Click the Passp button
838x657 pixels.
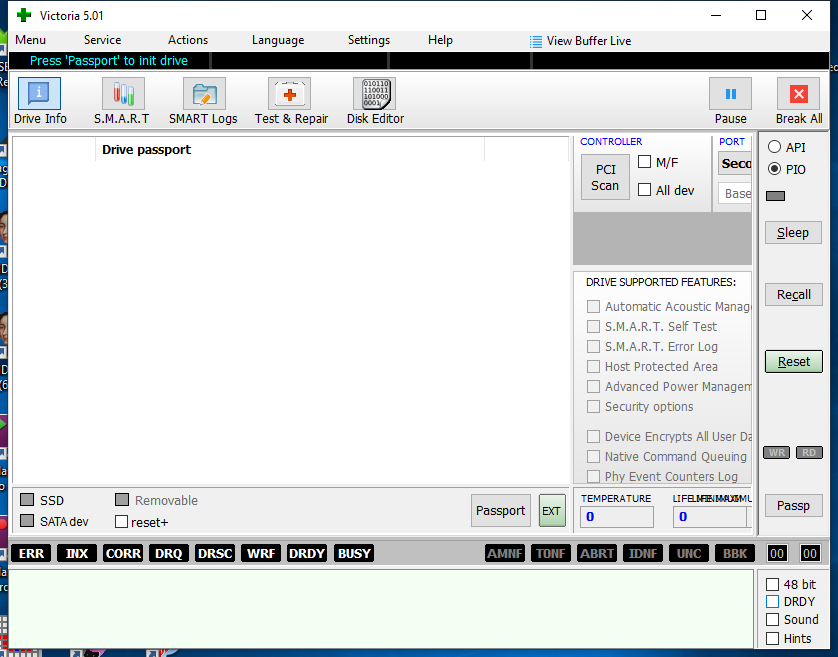[x=794, y=506]
